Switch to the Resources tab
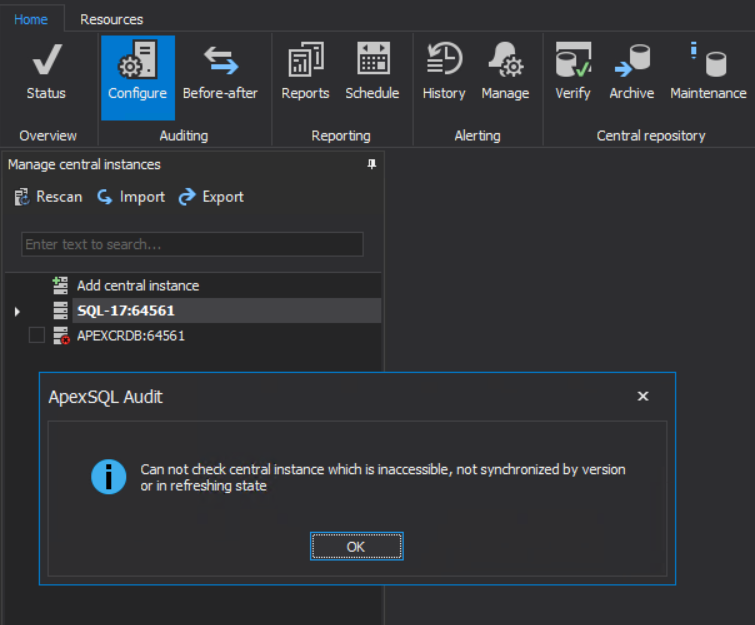This screenshot has height=625, width=755. click(111, 19)
